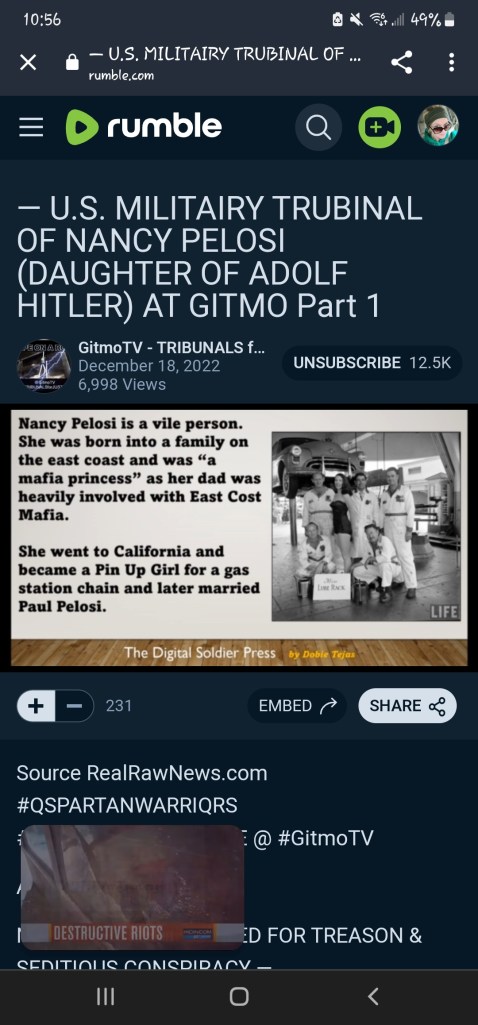Open the EMBED option
Viewport: 478px width, 1025px height.
click(x=297, y=706)
